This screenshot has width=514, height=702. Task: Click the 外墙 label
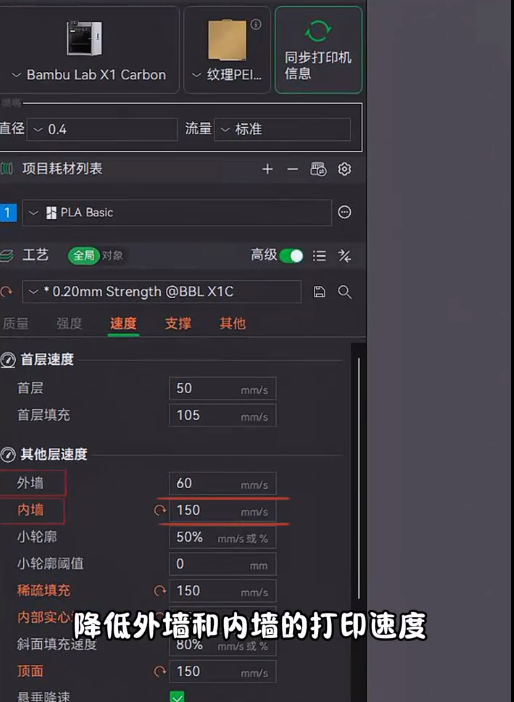30,484
